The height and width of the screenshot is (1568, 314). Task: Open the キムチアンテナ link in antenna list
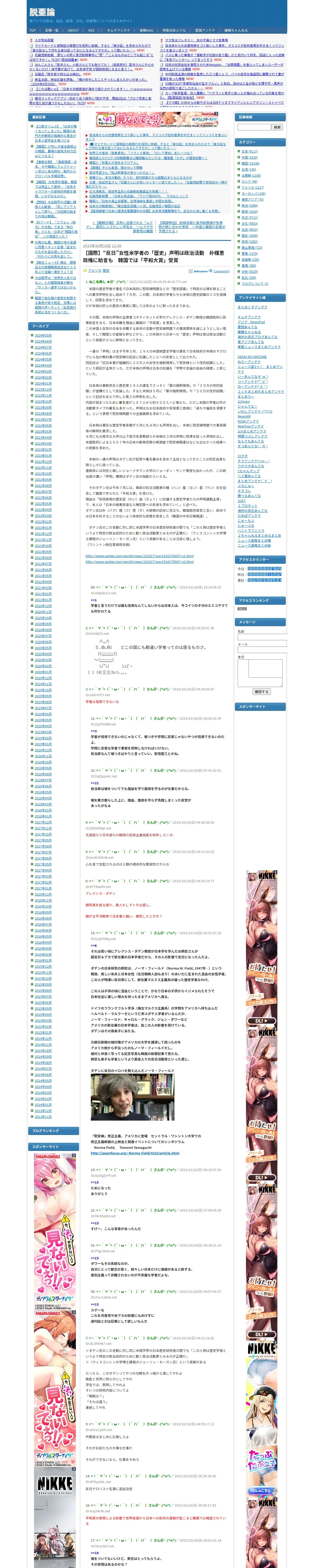pyautogui.click(x=249, y=317)
